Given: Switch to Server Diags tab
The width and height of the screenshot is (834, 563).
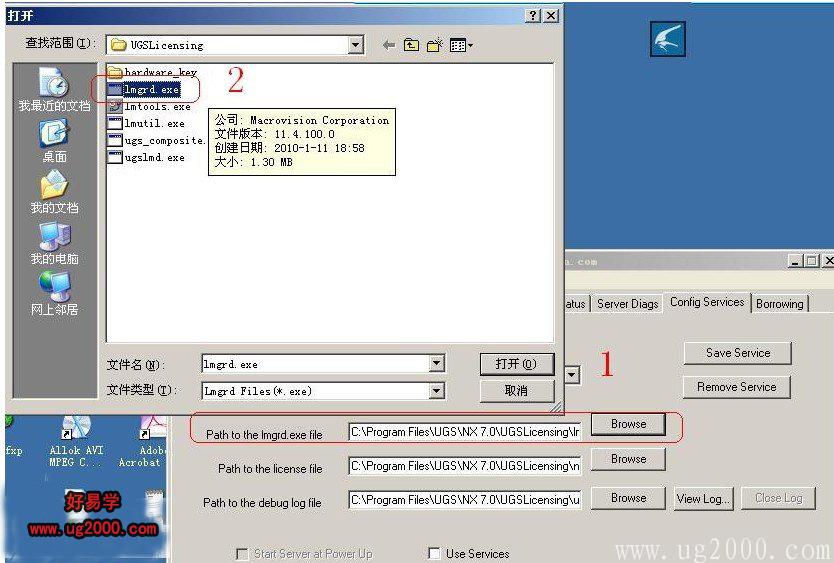Looking at the screenshot, I should 628,304.
